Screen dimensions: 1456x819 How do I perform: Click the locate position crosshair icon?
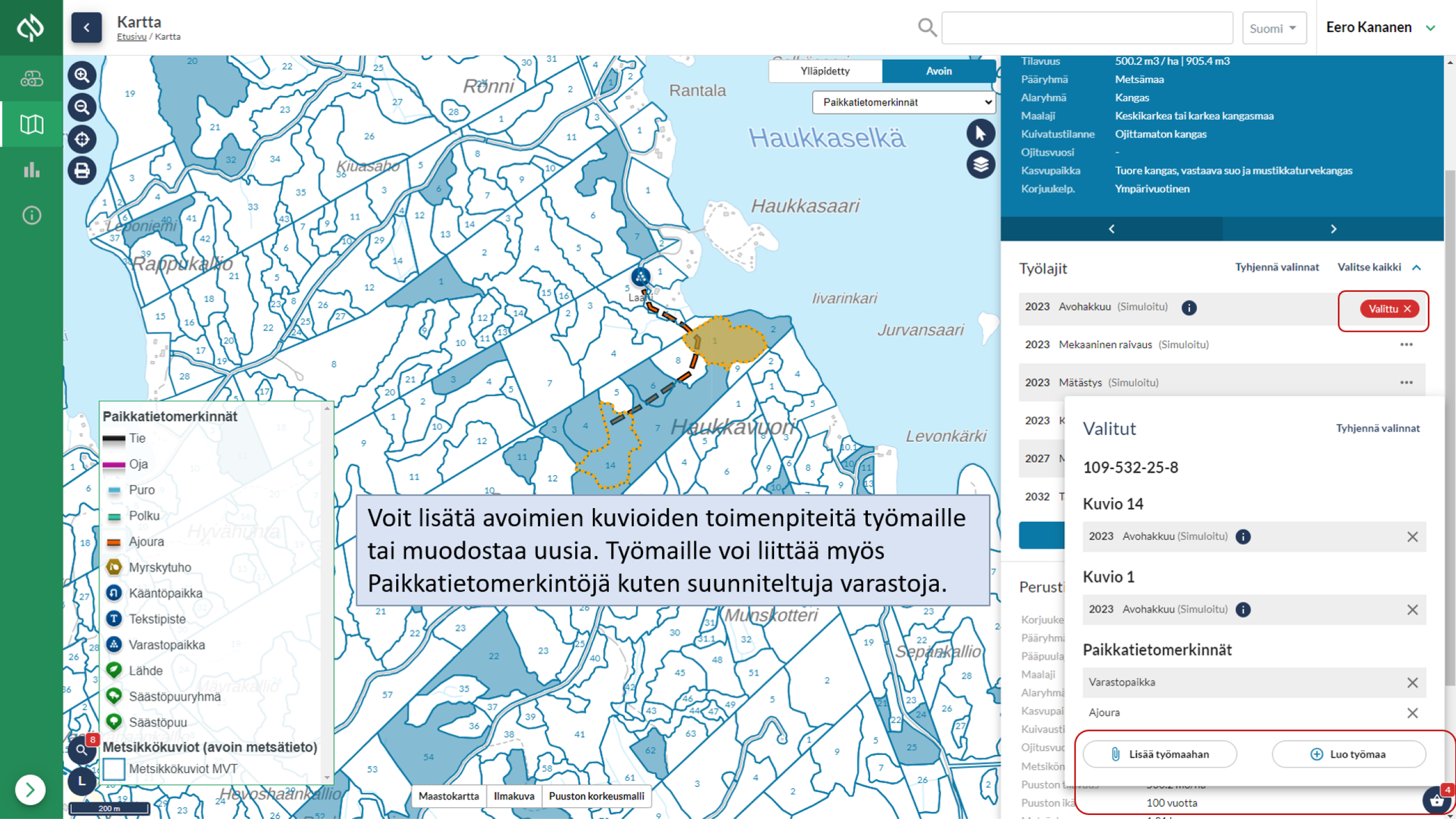(82, 139)
